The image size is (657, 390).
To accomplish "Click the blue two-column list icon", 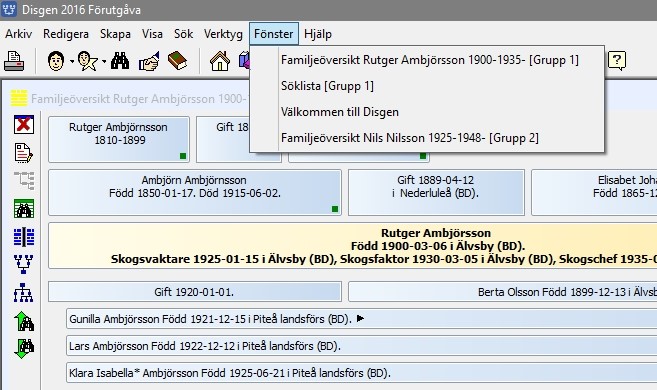I will click(x=24, y=237).
